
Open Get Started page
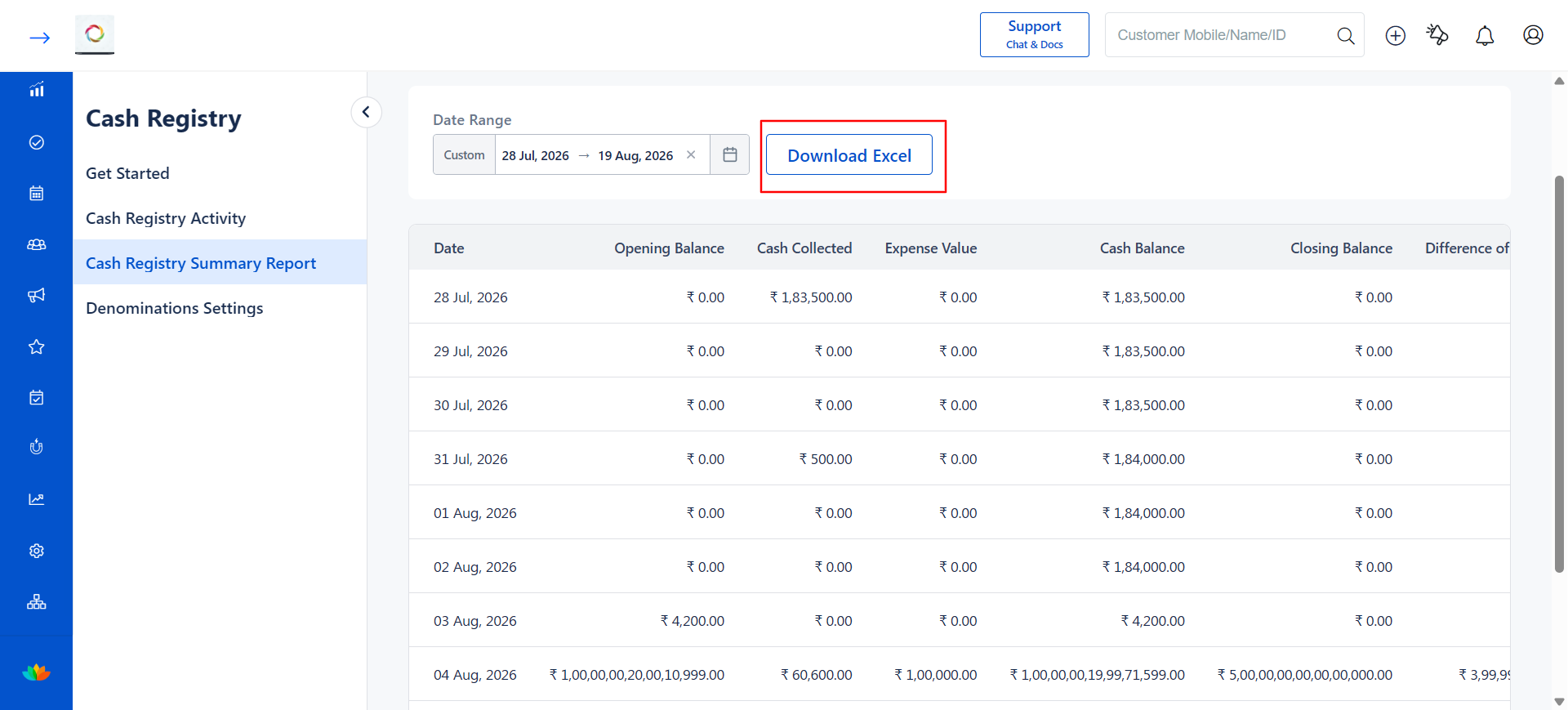click(x=127, y=173)
